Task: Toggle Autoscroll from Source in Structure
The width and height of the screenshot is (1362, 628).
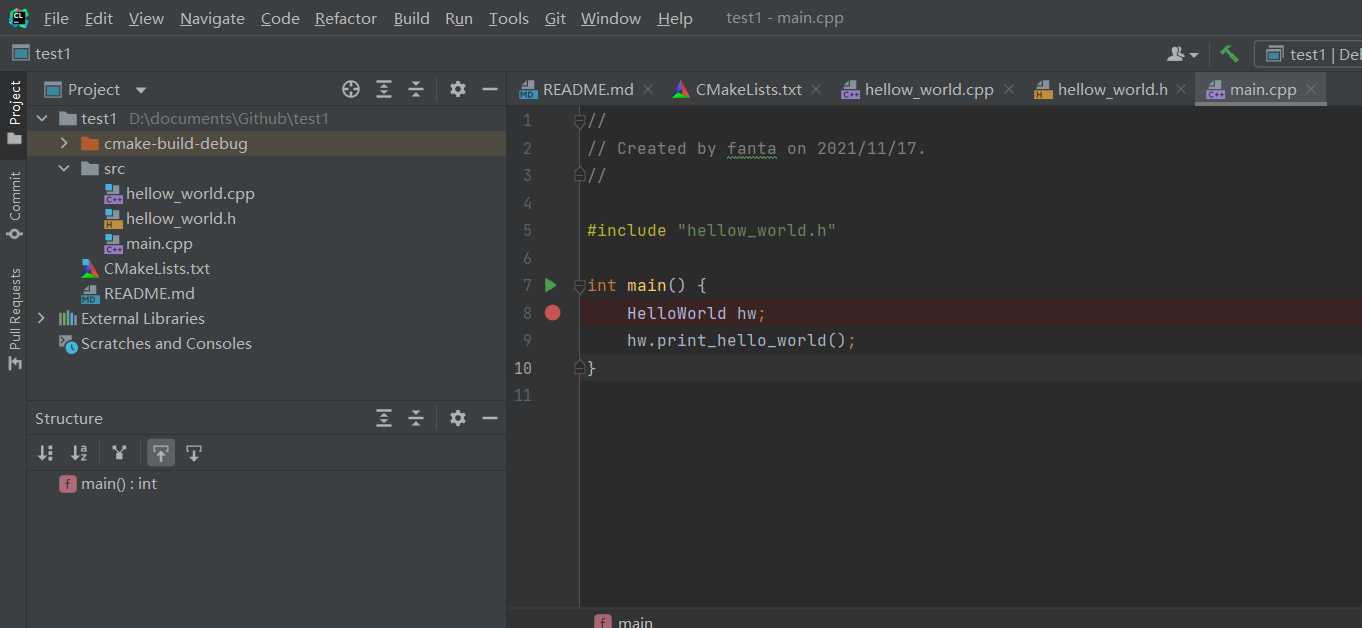Action: 194,453
